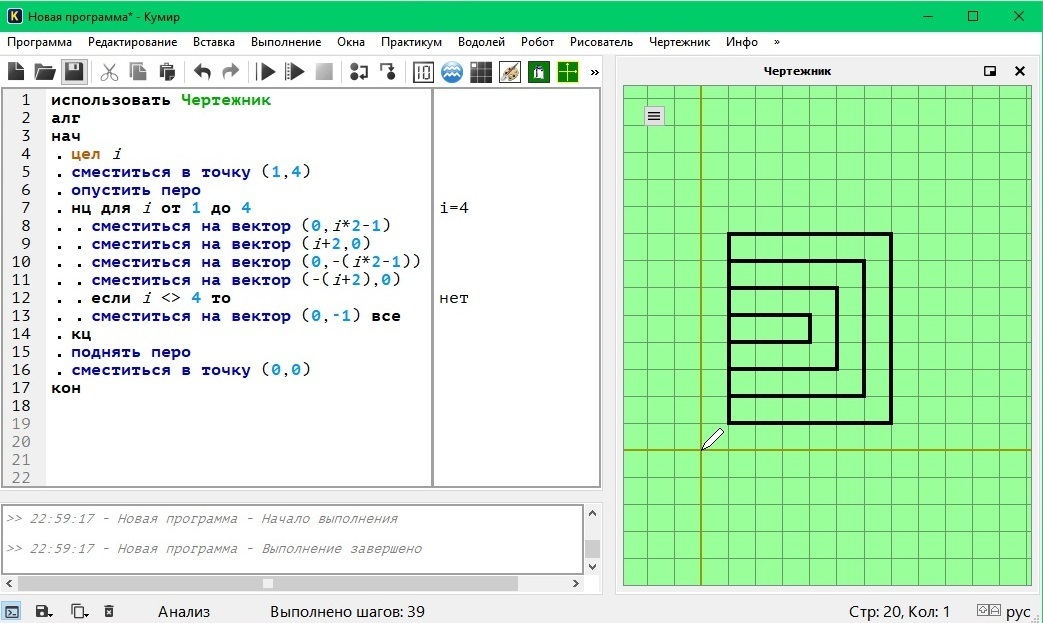
Task: Expand hidden toolbar items with the chevron
Action: (x=595, y=72)
